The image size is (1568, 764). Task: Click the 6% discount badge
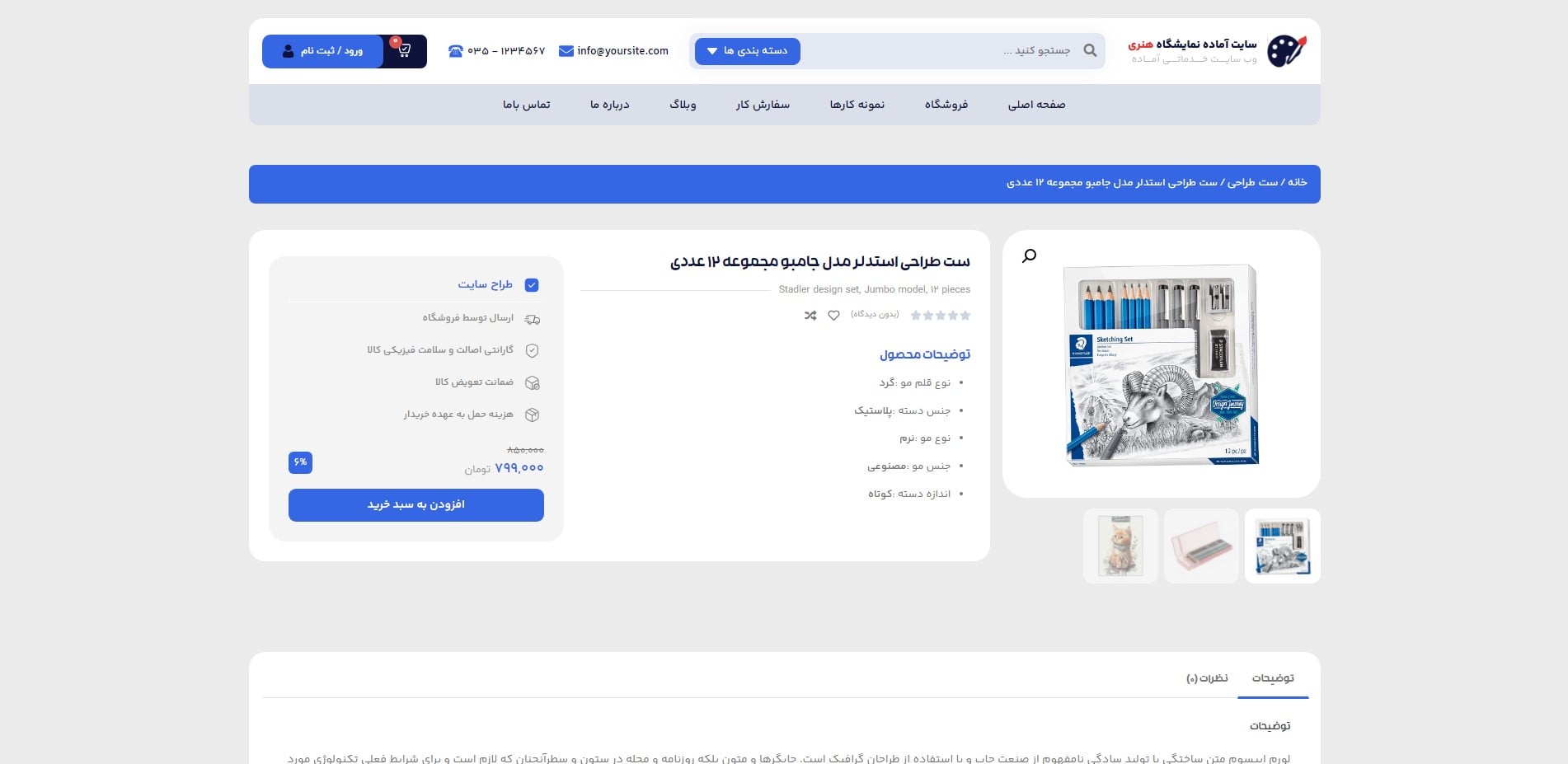(x=300, y=462)
